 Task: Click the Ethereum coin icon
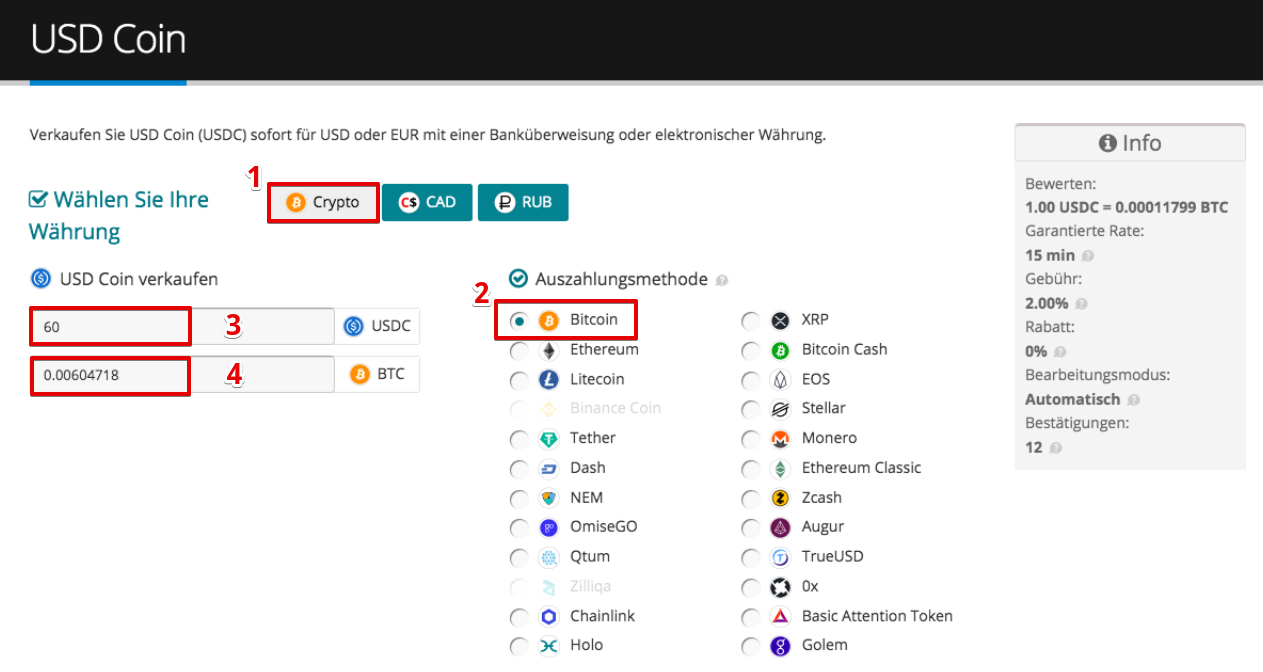548,351
